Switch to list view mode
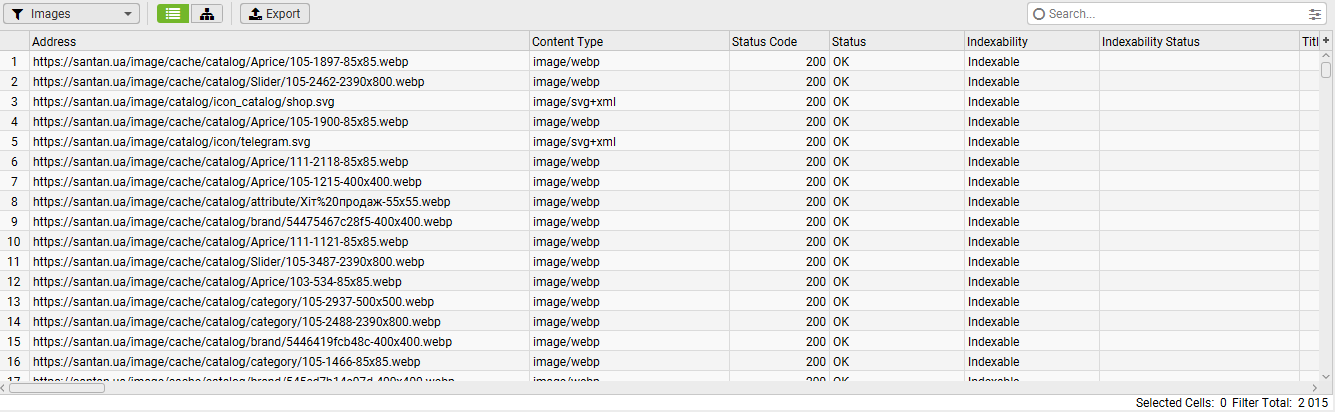 pyautogui.click(x=173, y=14)
